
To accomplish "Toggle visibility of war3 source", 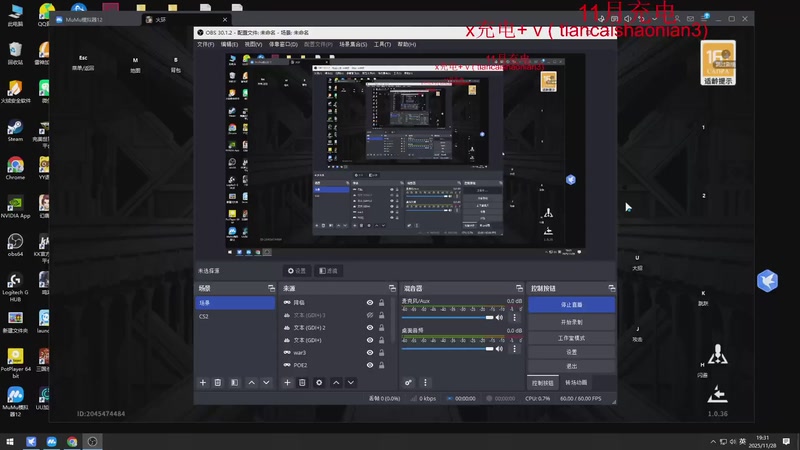I will [370, 353].
